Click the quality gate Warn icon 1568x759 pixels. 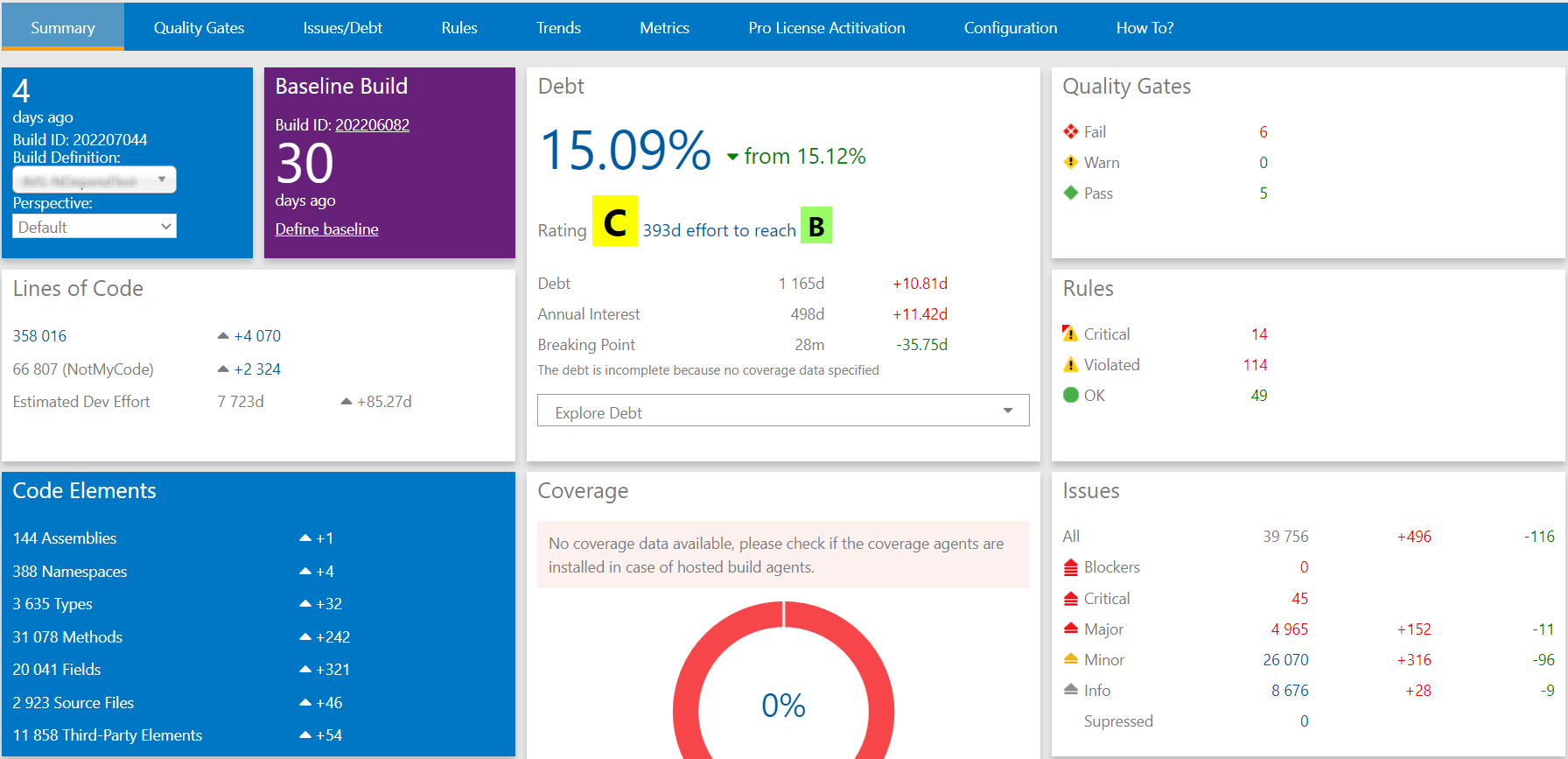point(1071,162)
